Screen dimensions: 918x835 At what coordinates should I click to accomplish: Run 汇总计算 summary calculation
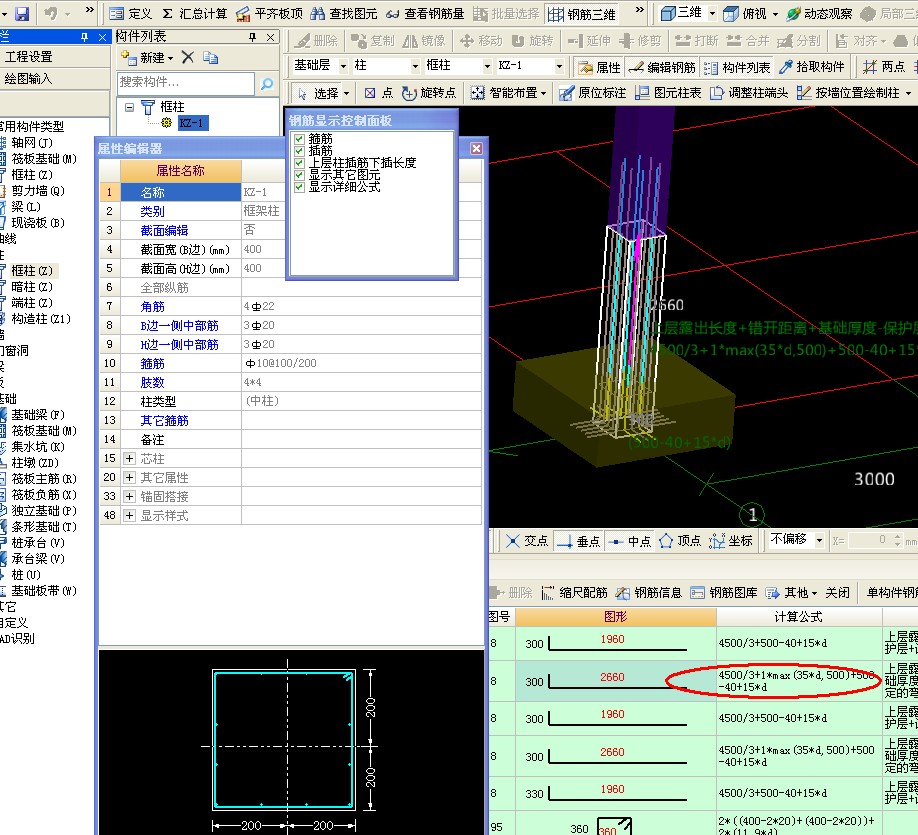pyautogui.click(x=194, y=13)
